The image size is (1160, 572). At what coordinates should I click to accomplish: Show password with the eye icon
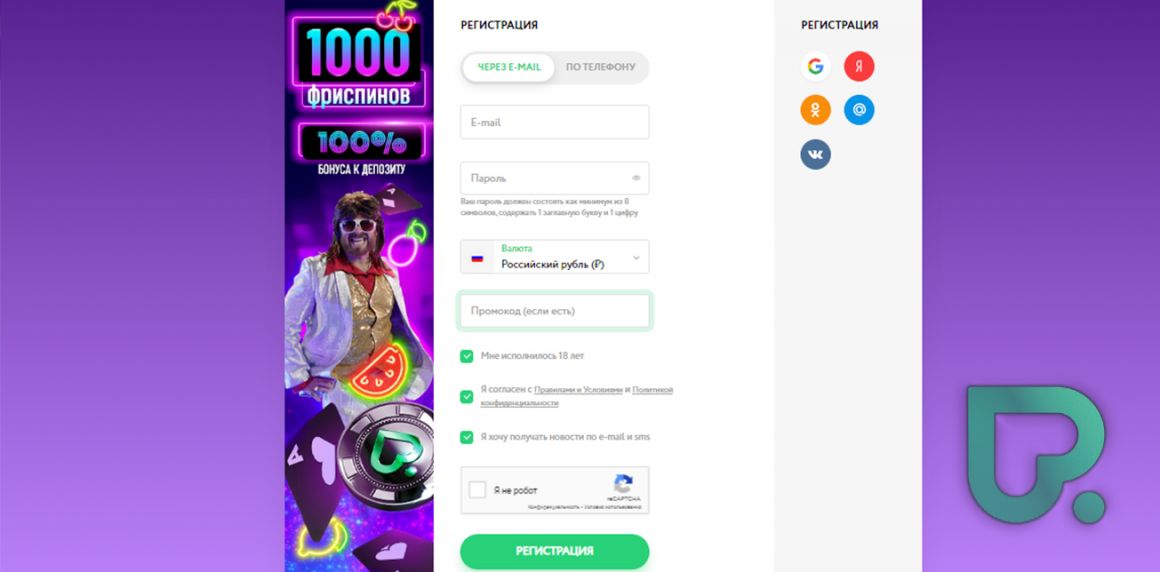coord(636,178)
